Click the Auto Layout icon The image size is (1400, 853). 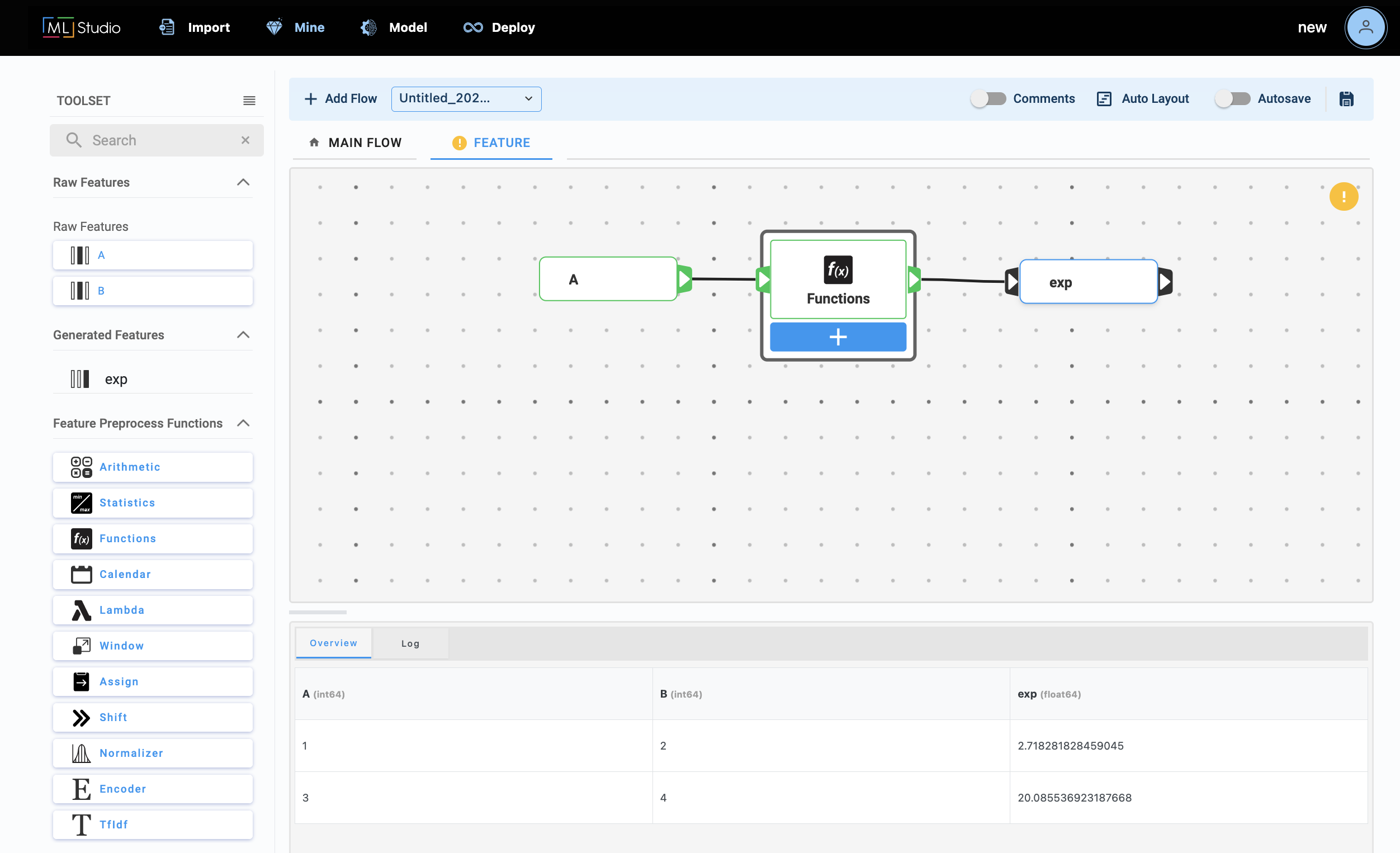point(1104,99)
